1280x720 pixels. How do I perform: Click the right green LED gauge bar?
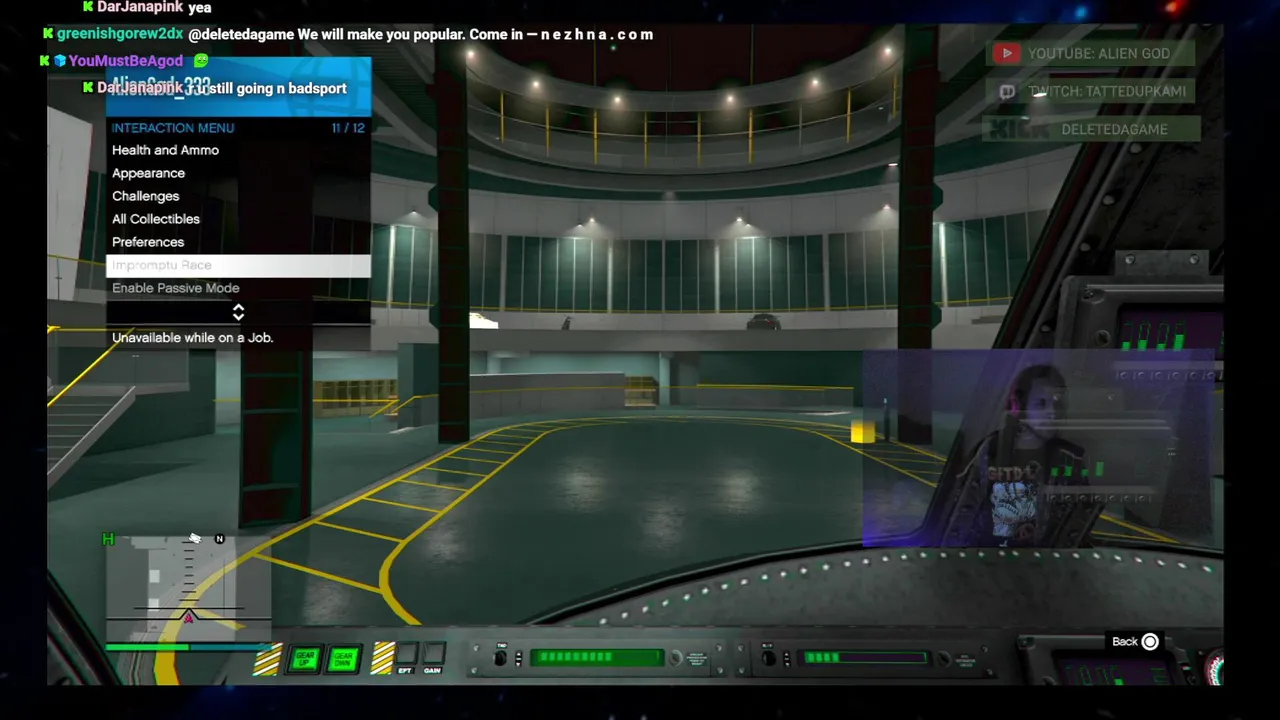[x=864, y=657]
